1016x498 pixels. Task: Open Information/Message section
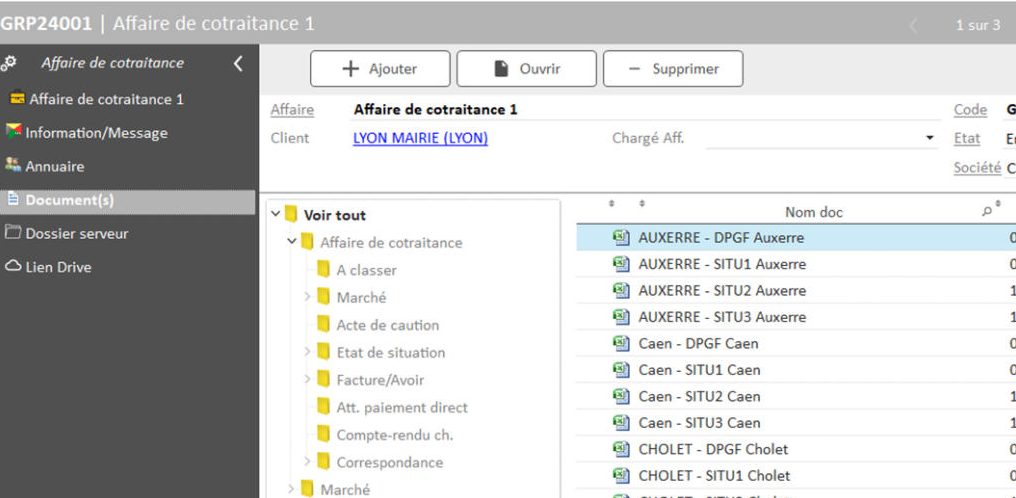click(96, 133)
